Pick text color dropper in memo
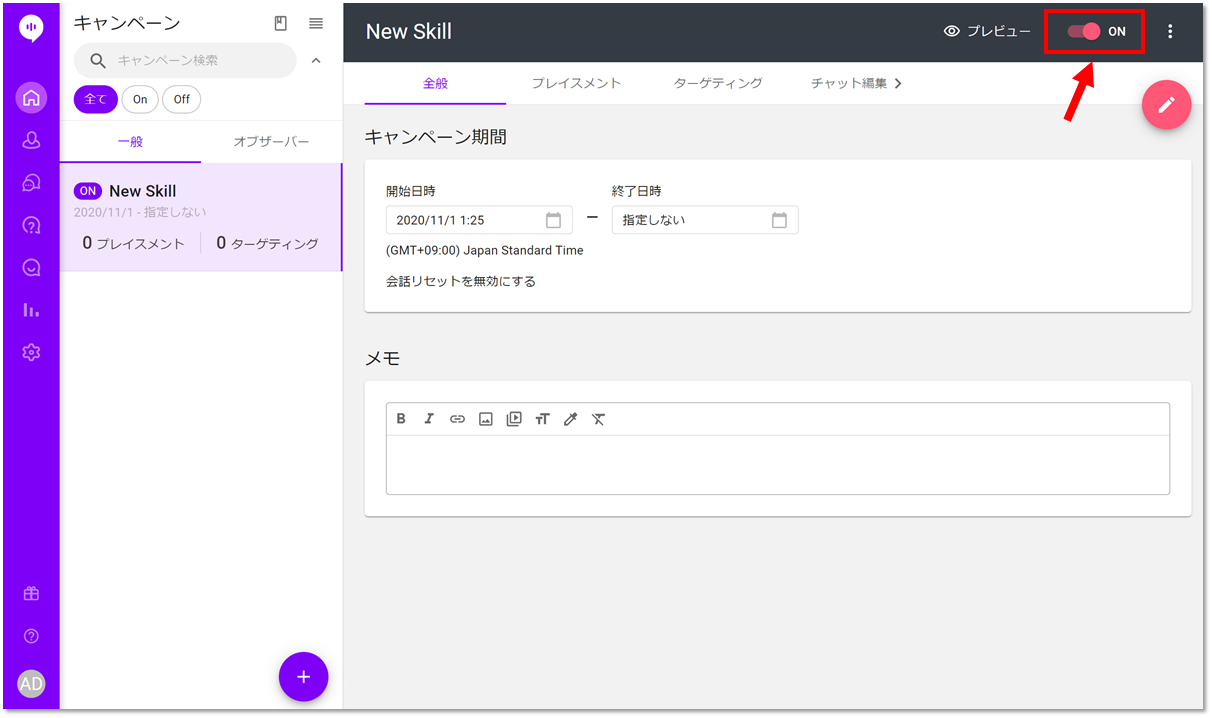This screenshot has height=718, width=1212. point(570,419)
